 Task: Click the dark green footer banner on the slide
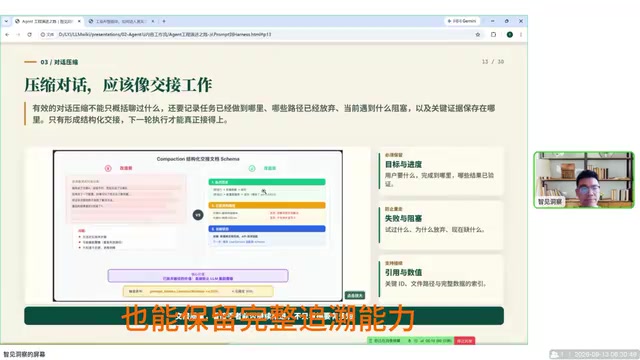[264, 316]
